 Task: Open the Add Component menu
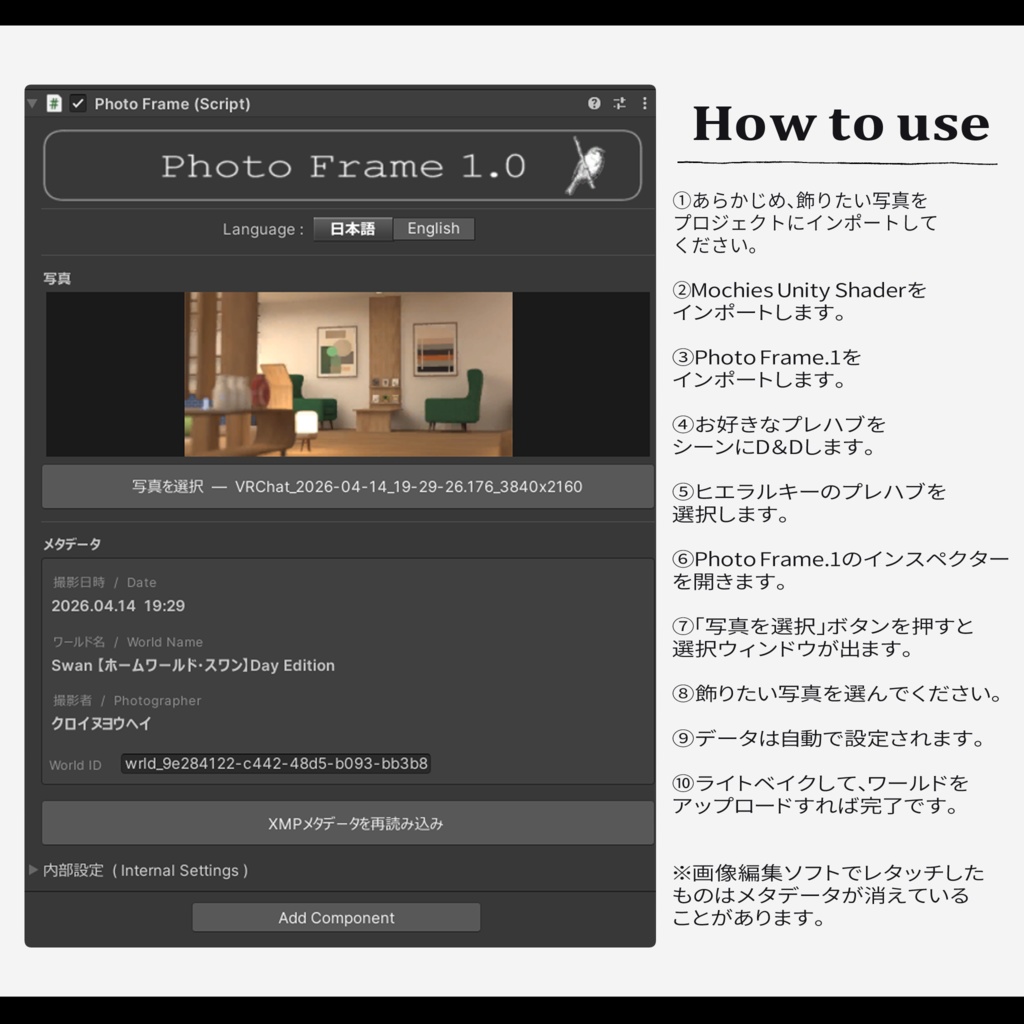337,917
